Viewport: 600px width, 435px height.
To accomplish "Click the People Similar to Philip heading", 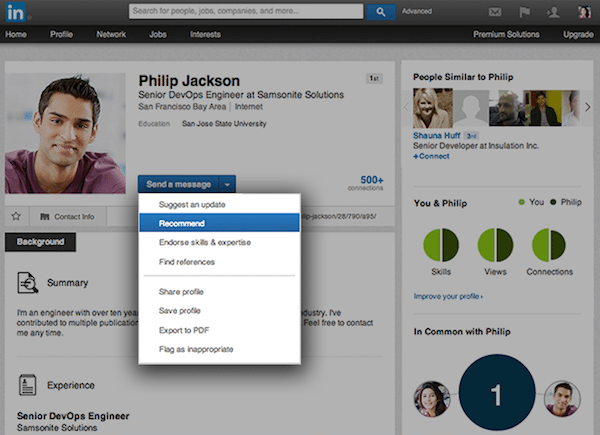I will [x=463, y=77].
